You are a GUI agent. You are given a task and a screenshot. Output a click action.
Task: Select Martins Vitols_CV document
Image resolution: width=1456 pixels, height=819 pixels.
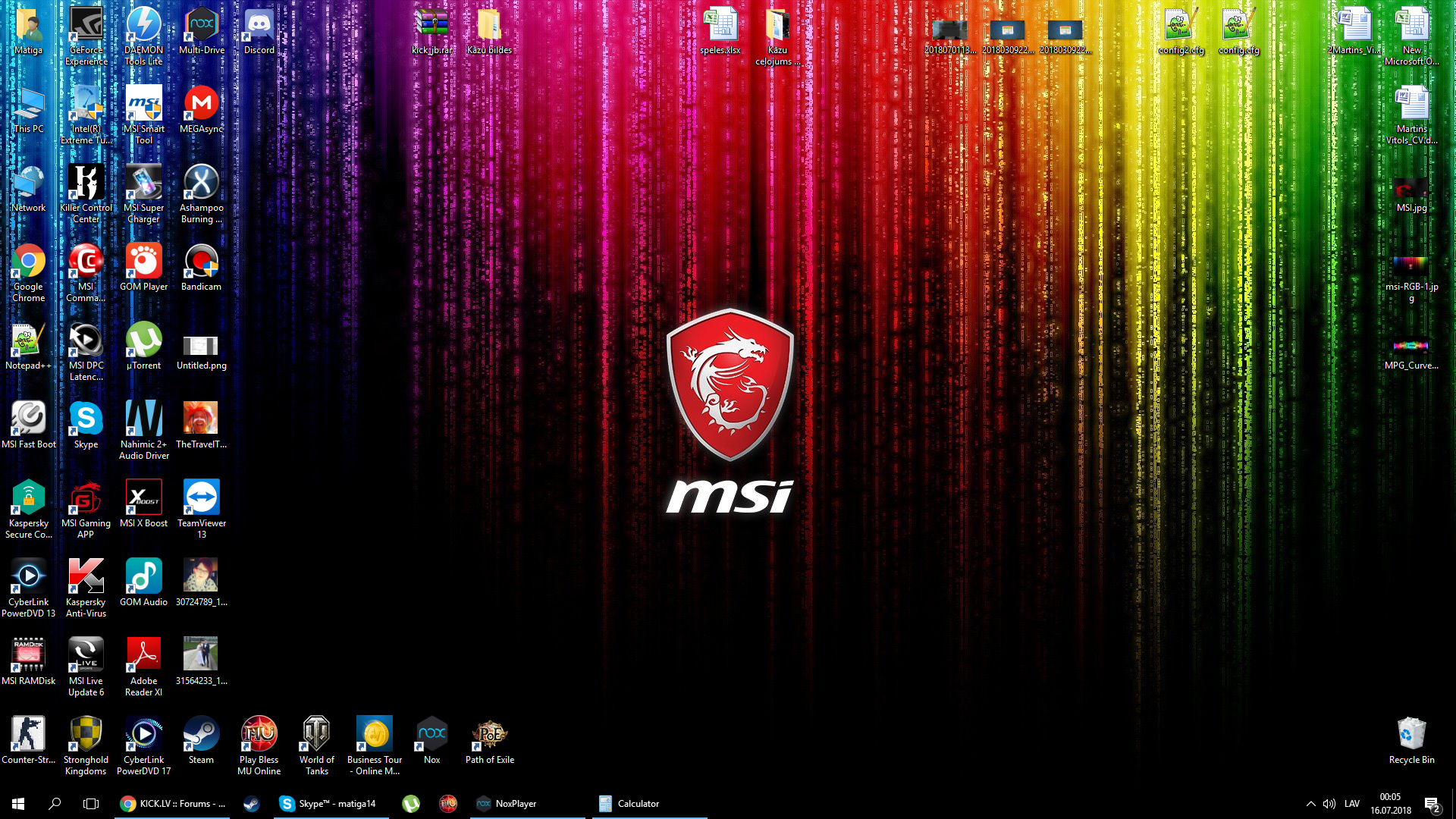coord(1411,115)
